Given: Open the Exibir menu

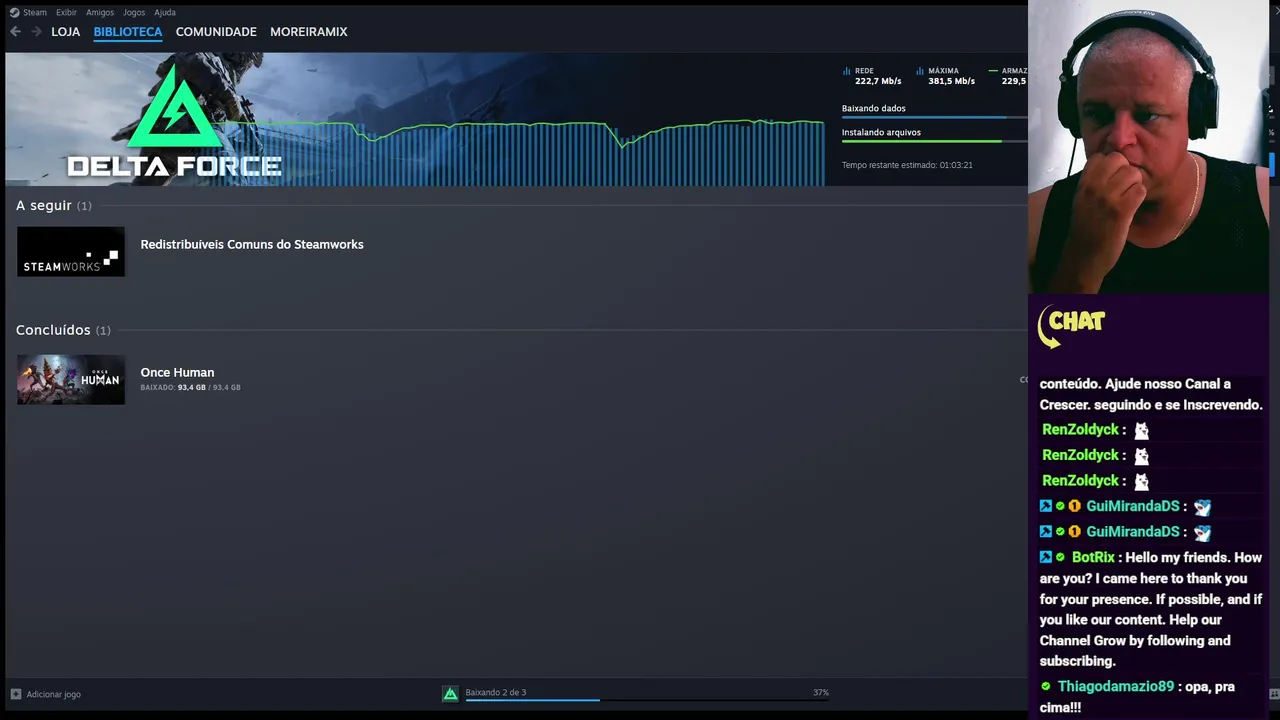Looking at the screenshot, I should click(66, 13).
